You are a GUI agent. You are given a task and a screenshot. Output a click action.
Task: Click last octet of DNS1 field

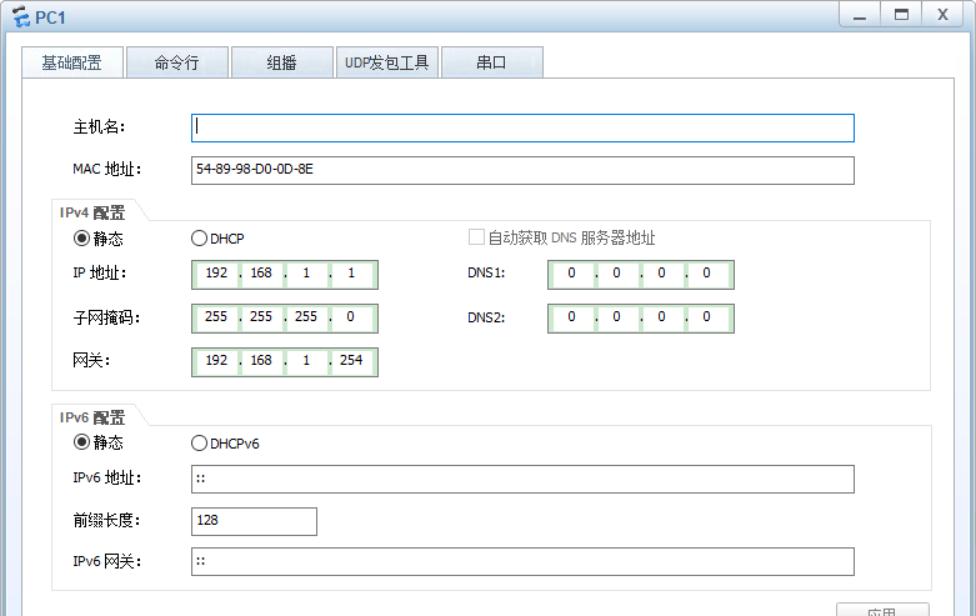pyautogui.click(x=707, y=274)
